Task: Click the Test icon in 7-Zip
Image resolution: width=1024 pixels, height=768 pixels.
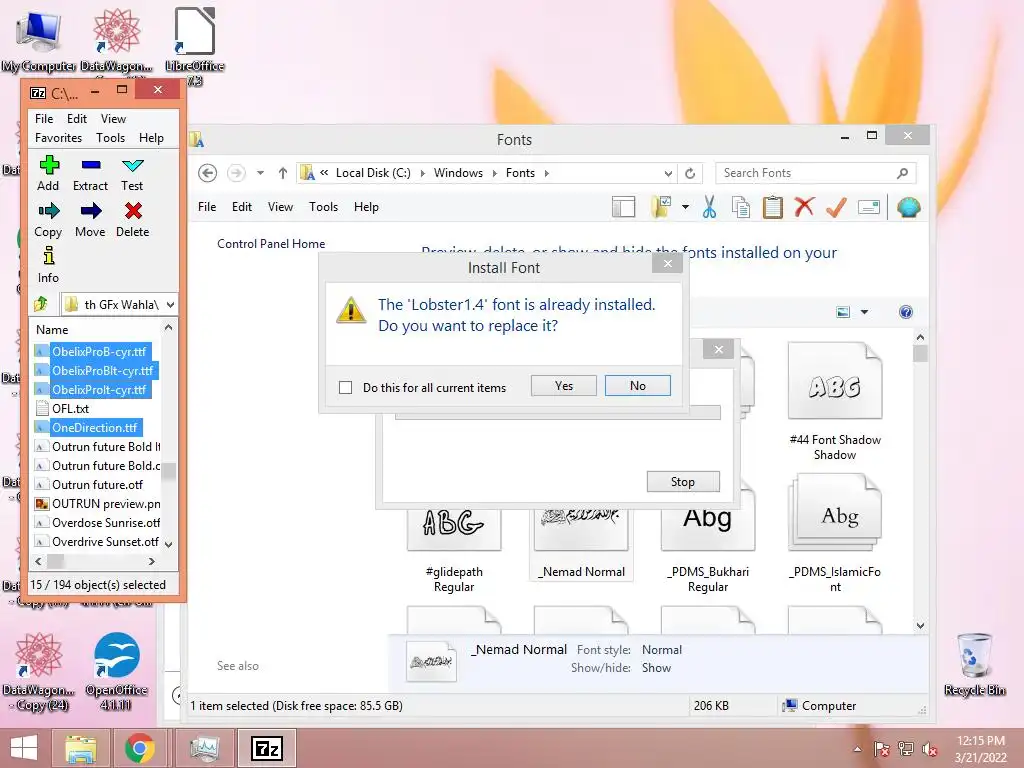Action: 132,166
